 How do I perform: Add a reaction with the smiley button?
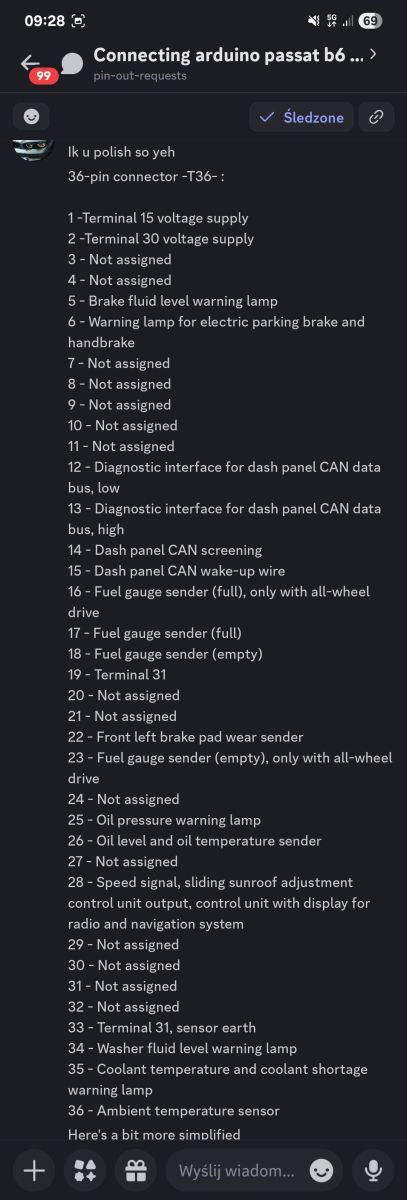point(31,116)
